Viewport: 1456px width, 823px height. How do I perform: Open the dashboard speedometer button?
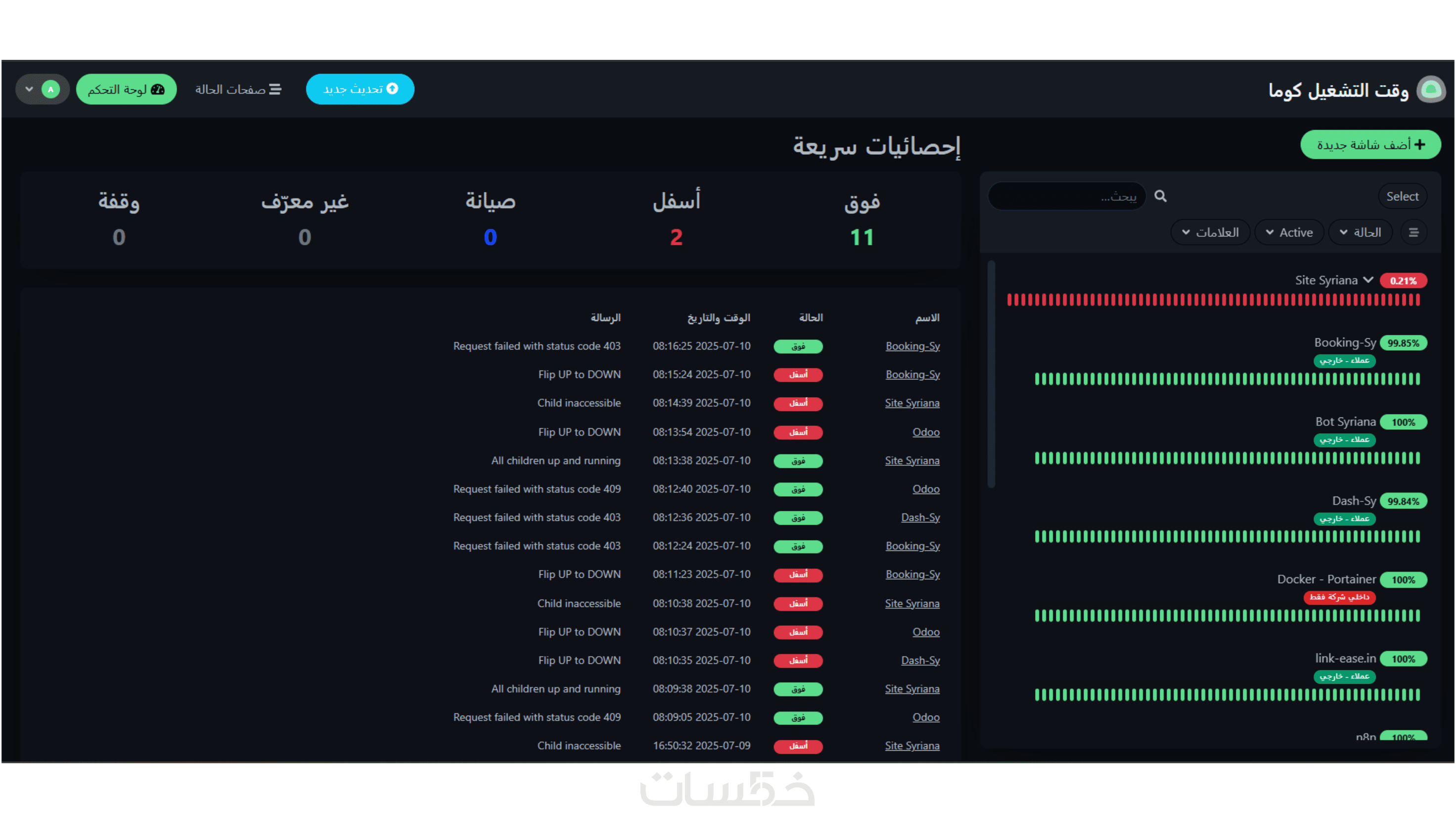126,90
